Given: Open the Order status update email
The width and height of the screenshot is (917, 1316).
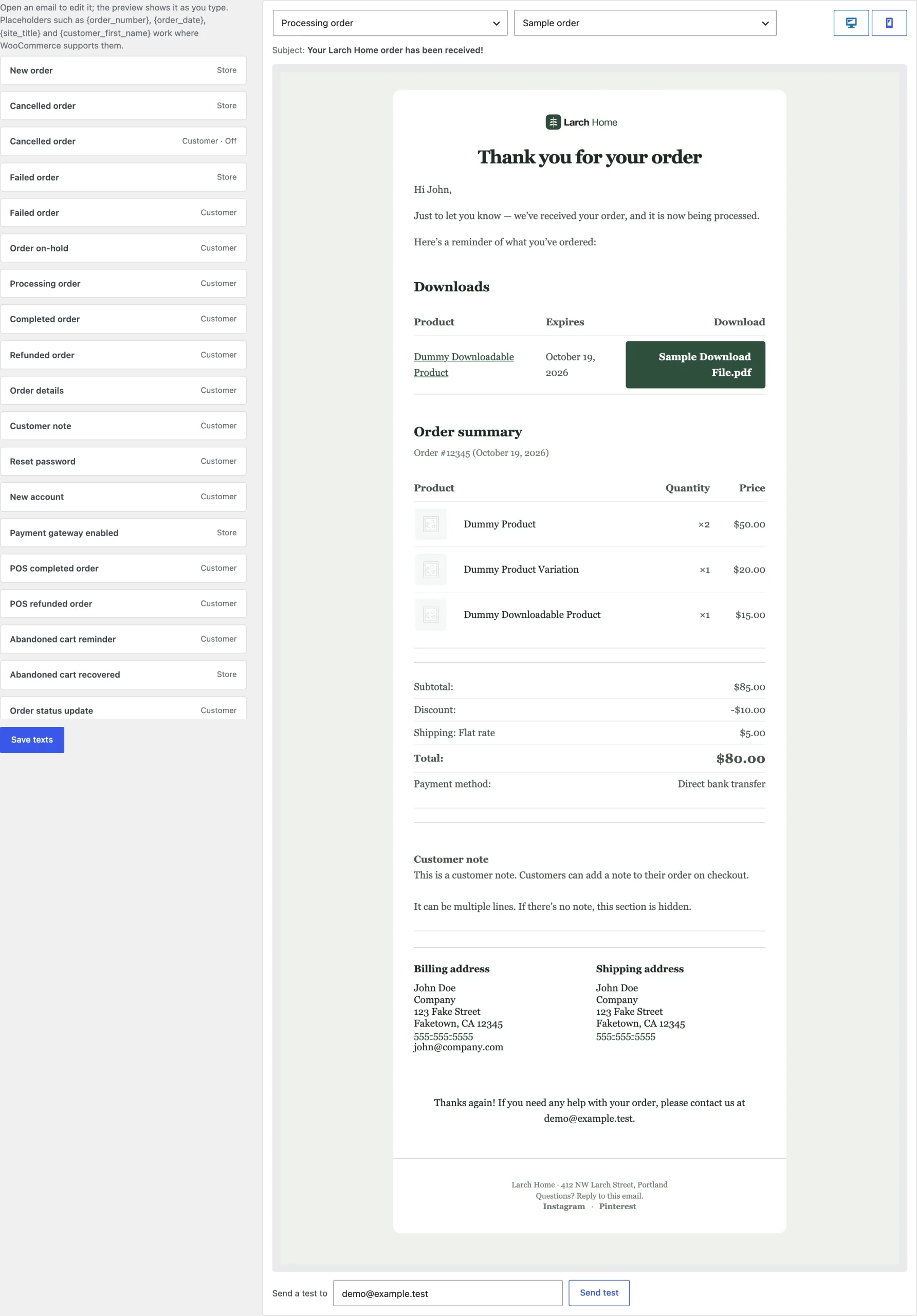Looking at the screenshot, I should coord(123,708).
